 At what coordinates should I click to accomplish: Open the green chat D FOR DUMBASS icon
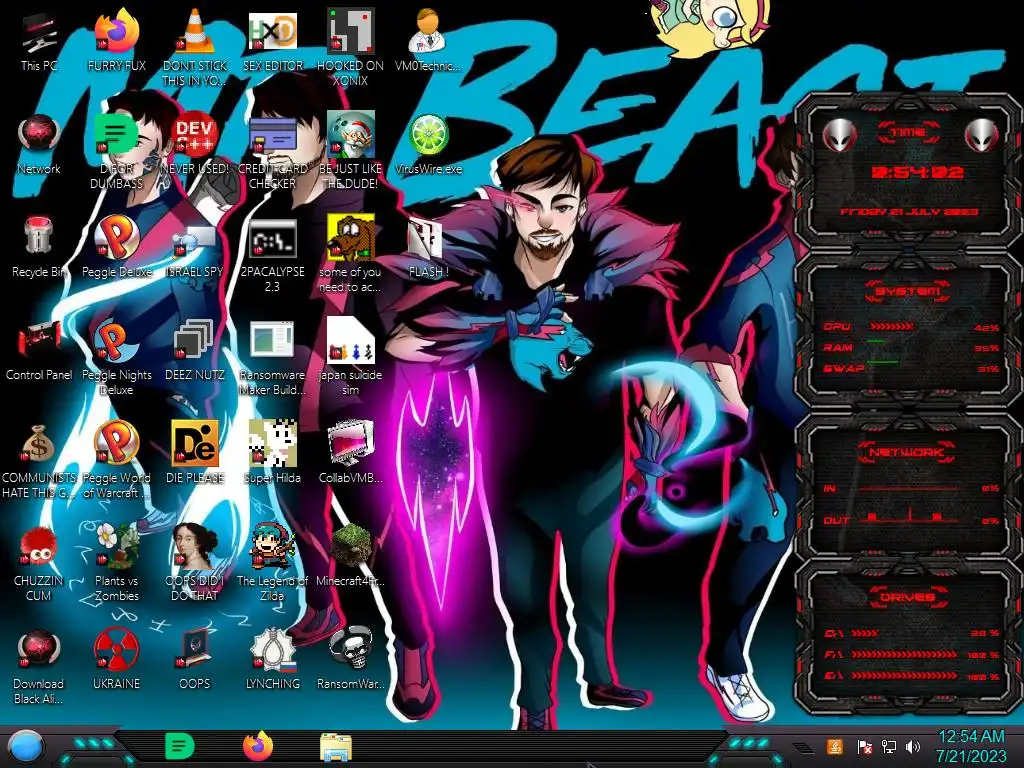(116, 136)
